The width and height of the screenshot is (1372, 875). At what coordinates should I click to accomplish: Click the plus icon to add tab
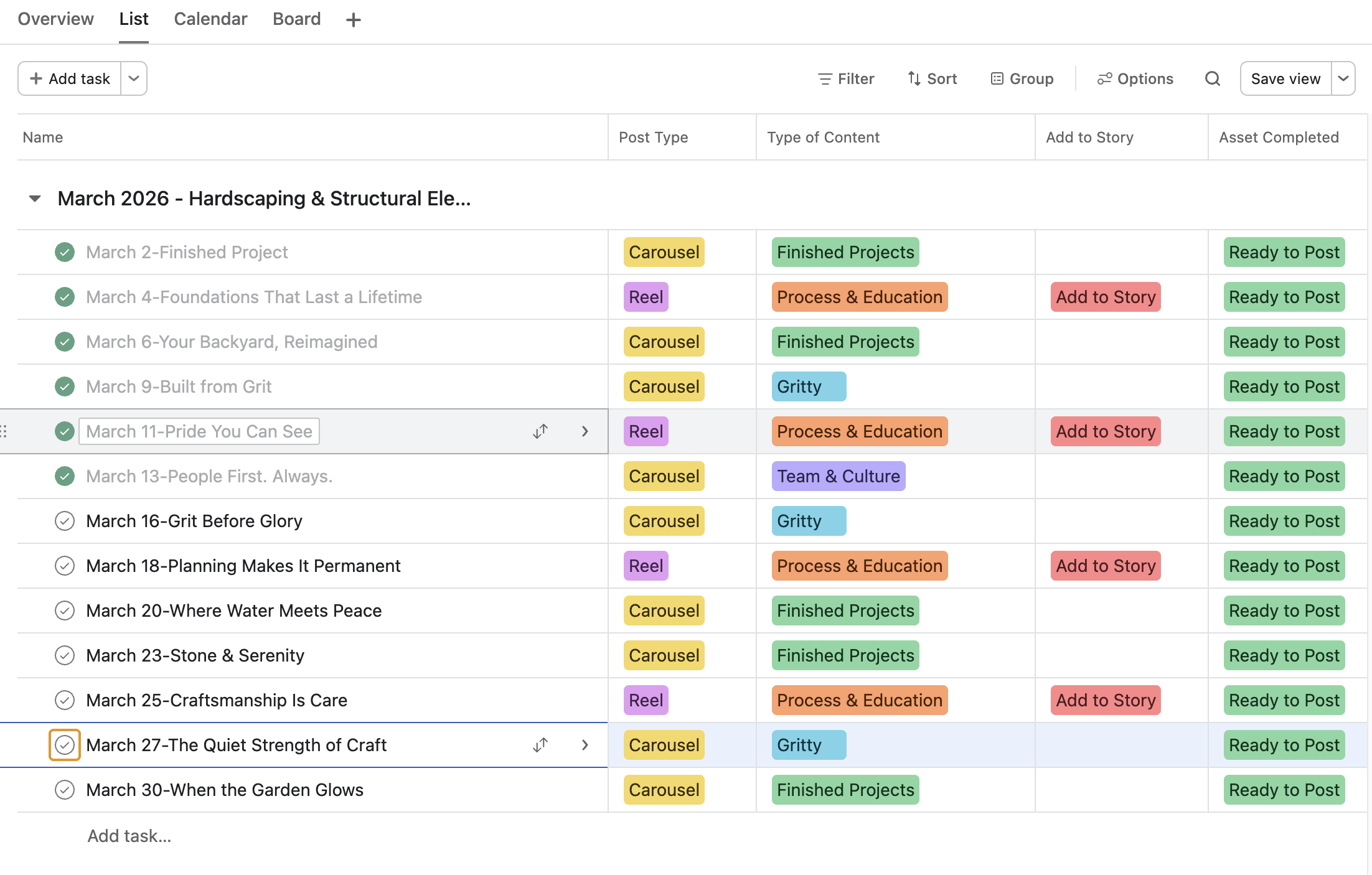353,20
